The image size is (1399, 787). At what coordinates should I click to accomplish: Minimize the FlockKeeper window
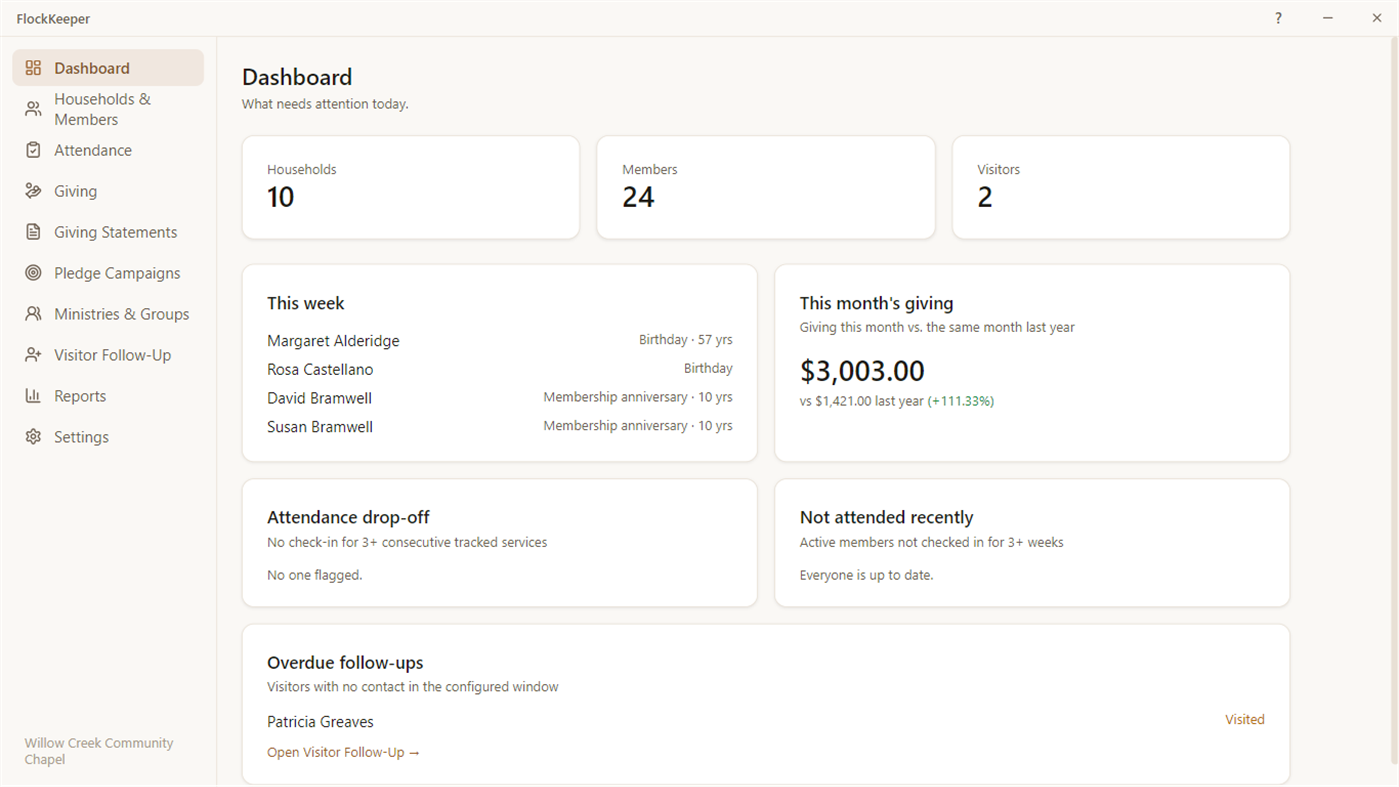click(1328, 18)
